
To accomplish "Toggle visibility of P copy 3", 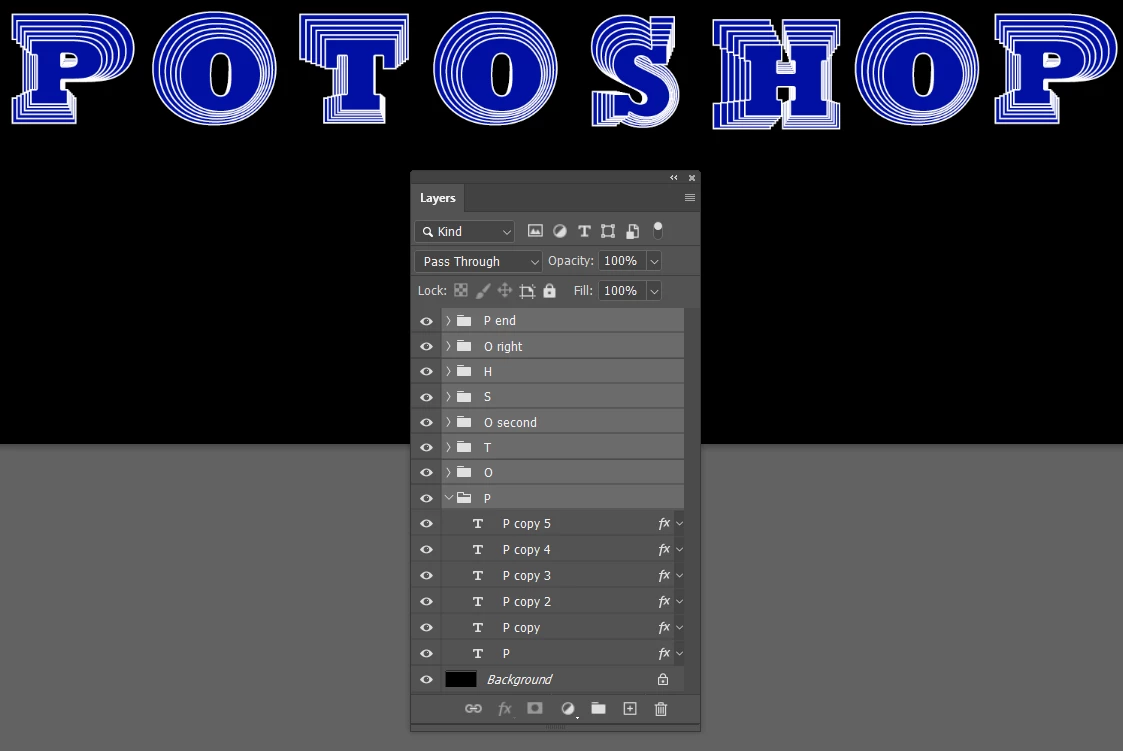I will tap(426, 576).
